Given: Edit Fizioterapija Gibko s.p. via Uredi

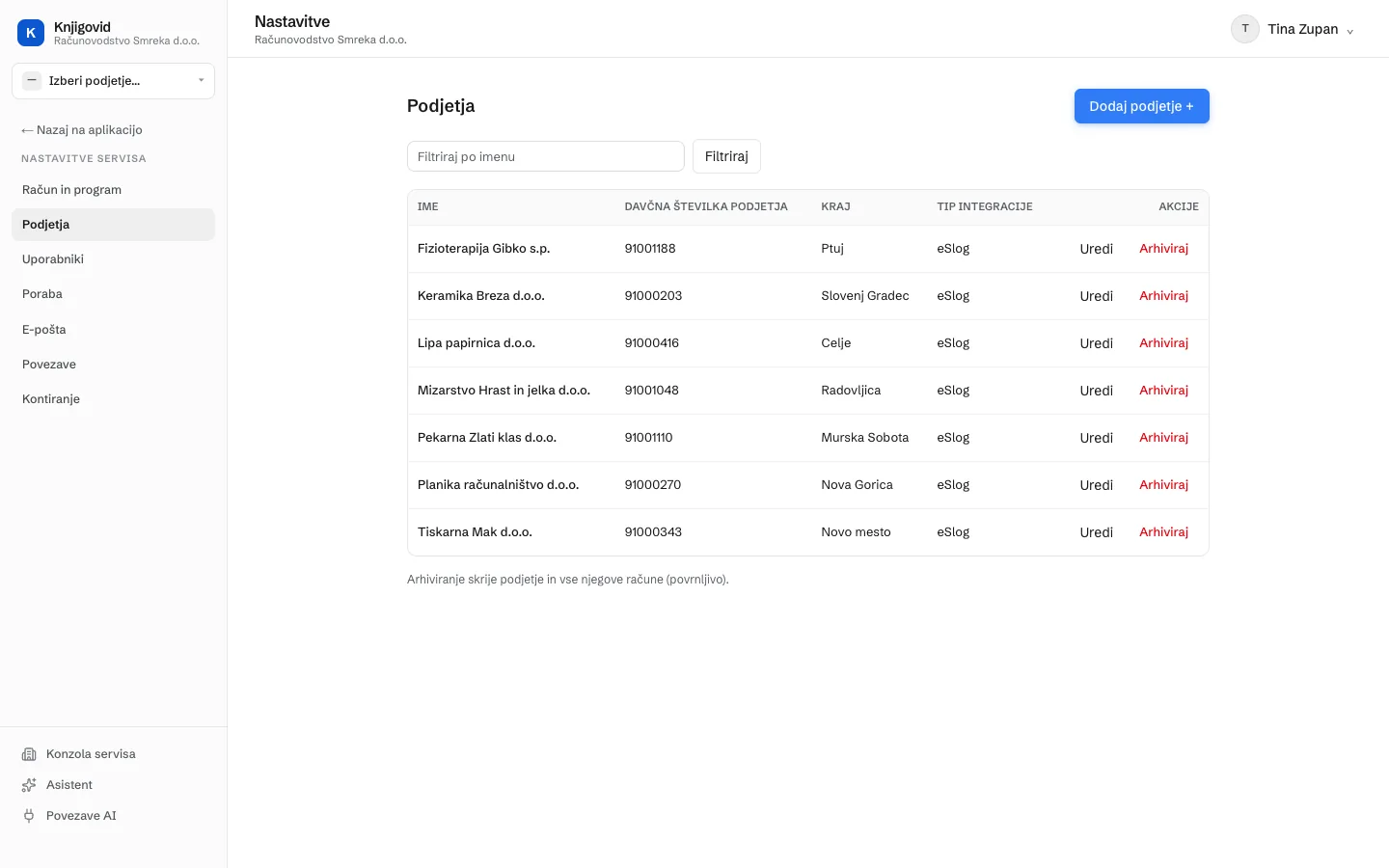Looking at the screenshot, I should [x=1097, y=249].
